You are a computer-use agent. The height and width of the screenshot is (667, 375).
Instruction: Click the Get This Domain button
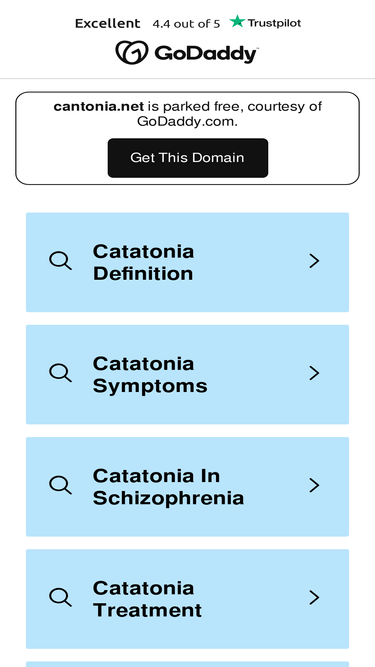point(188,158)
